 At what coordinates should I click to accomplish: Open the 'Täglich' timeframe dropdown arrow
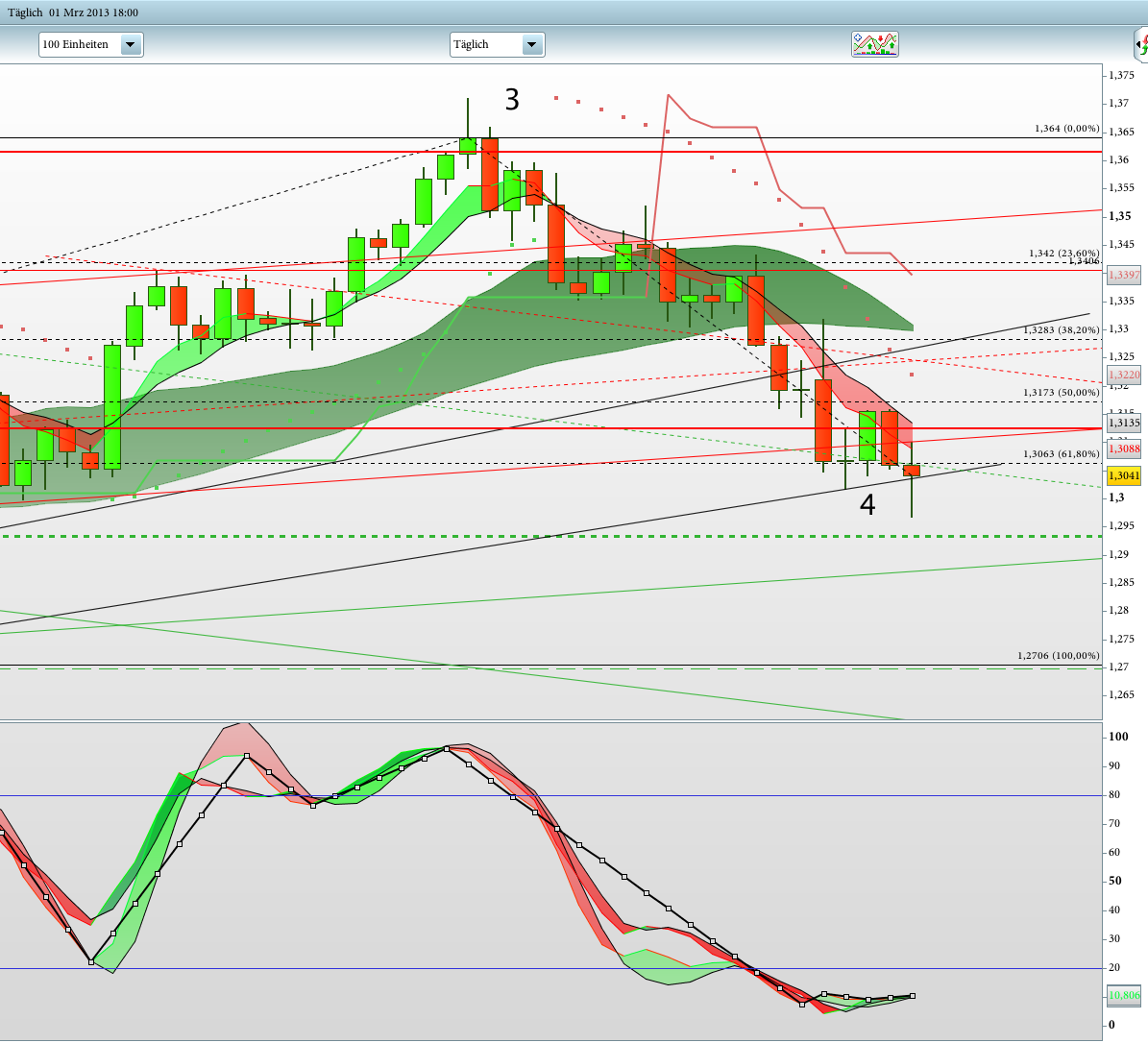tap(532, 44)
